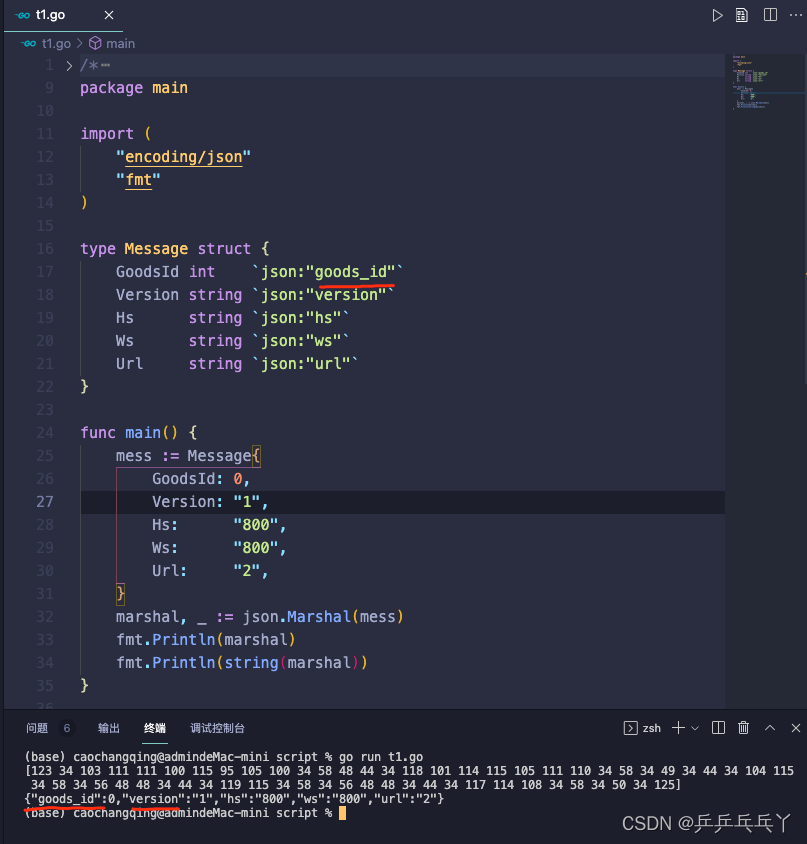Split the terminal pane
This screenshot has height=844, width=807.
click(718, 728)
